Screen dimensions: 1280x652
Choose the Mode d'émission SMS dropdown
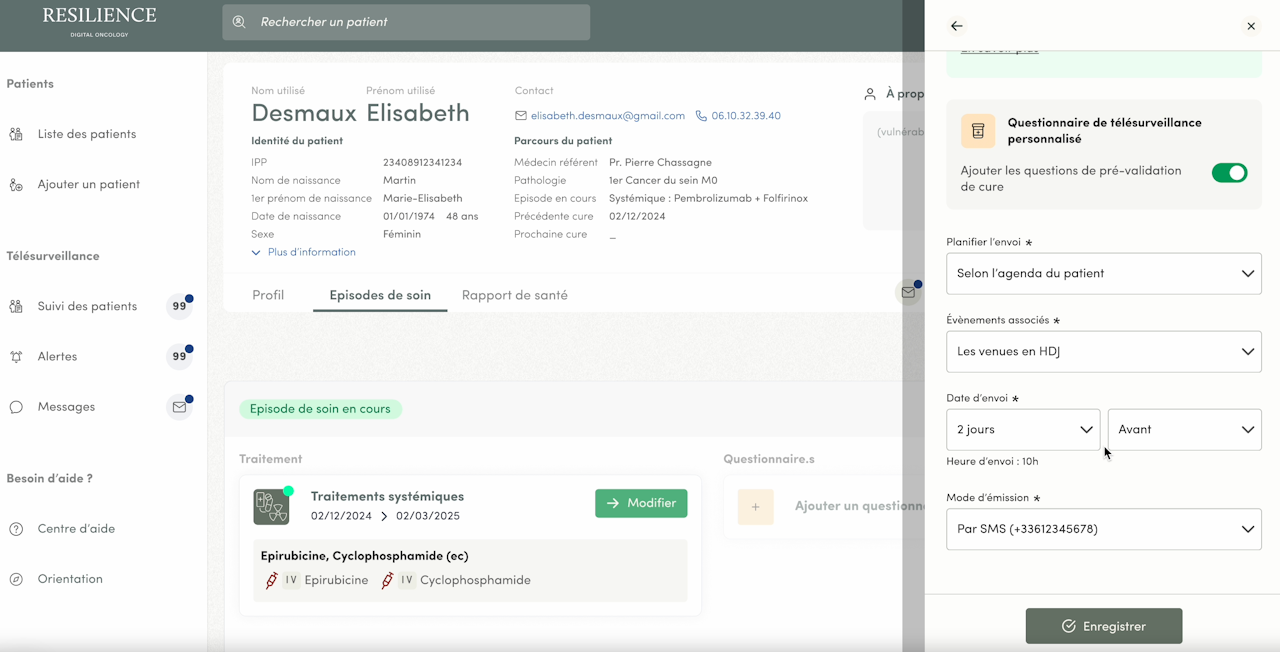(x=1103, y=529)
